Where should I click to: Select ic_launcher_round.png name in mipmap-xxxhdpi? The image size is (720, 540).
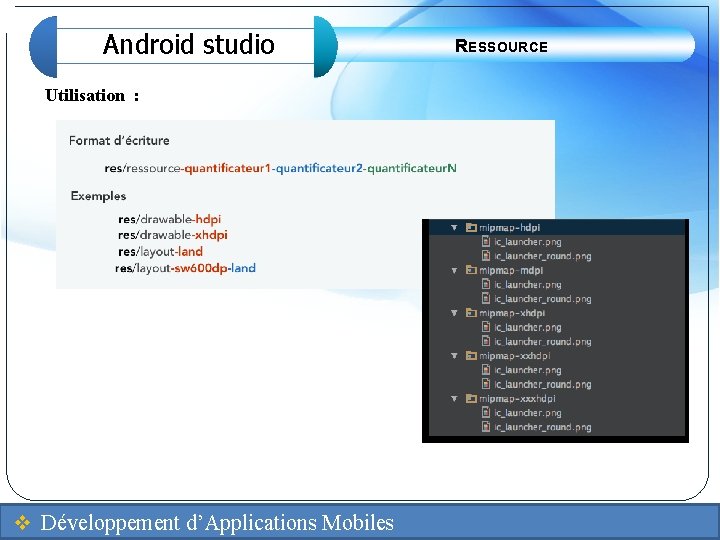542,427
